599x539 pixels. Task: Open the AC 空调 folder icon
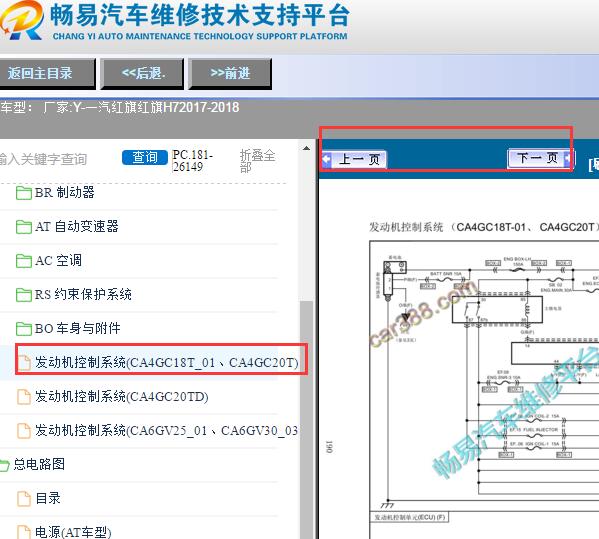[24, 261]
